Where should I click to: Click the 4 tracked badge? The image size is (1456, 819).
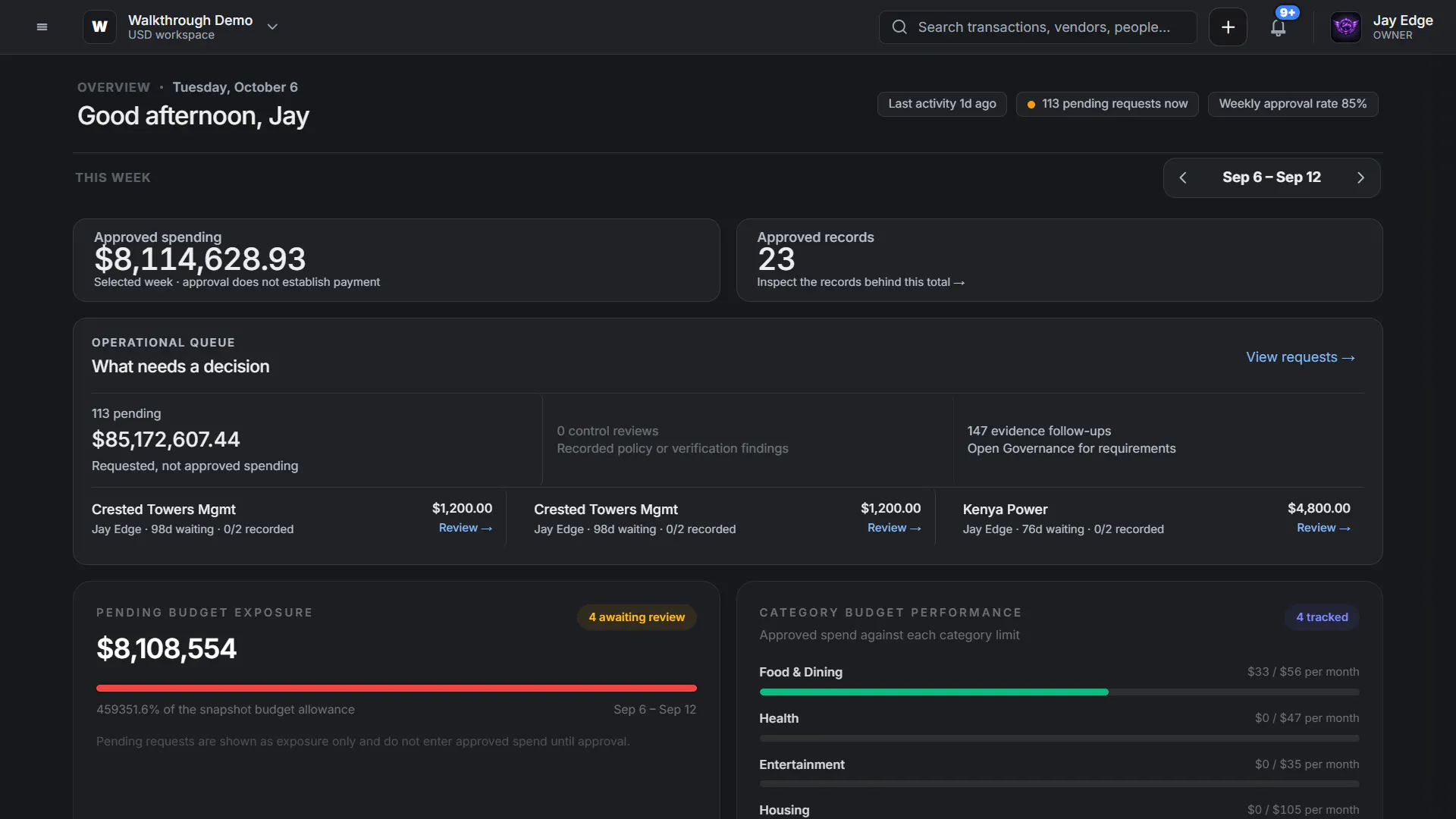coord(1322,617)
